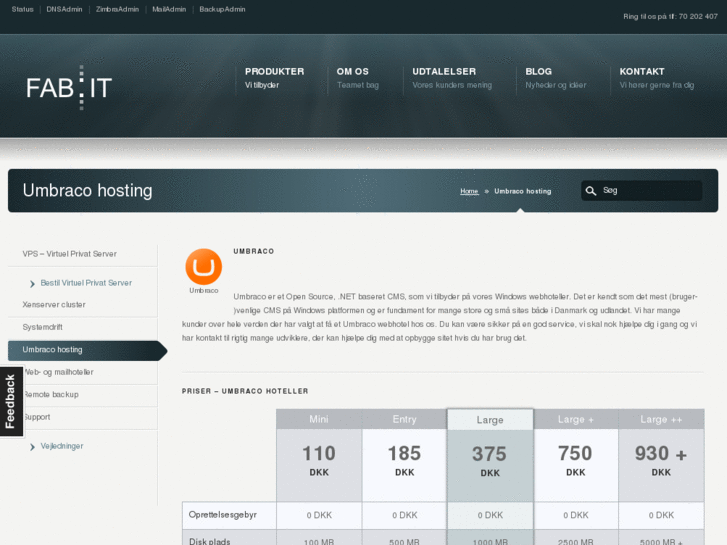Open Bestil Virtuel Privat Server link
Screen dimensions: 727x545
(86, 283)
